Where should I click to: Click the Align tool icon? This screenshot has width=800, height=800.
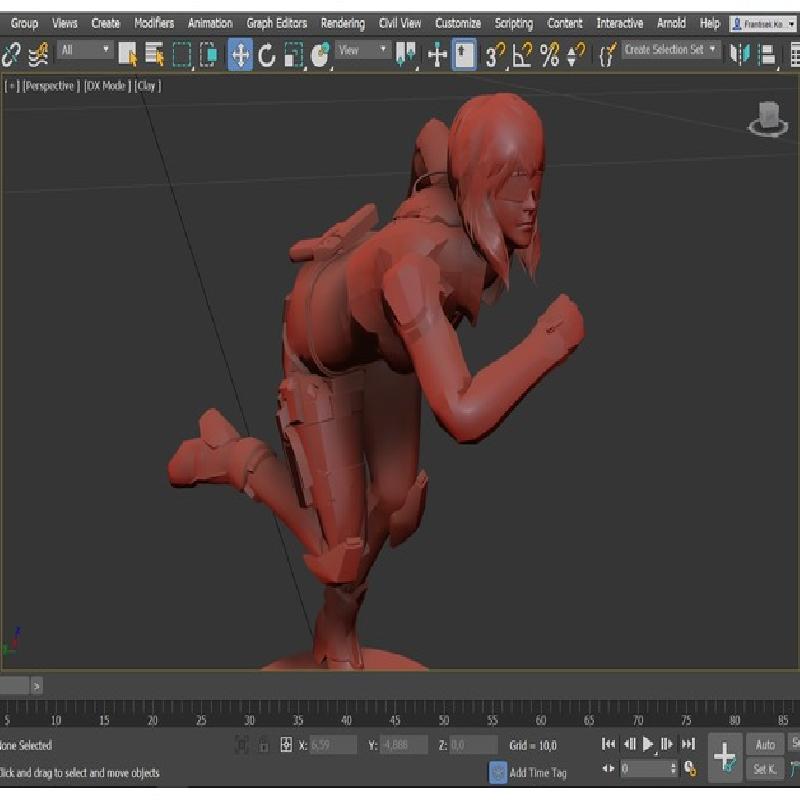pyautogui.click(x=766, y=55)
